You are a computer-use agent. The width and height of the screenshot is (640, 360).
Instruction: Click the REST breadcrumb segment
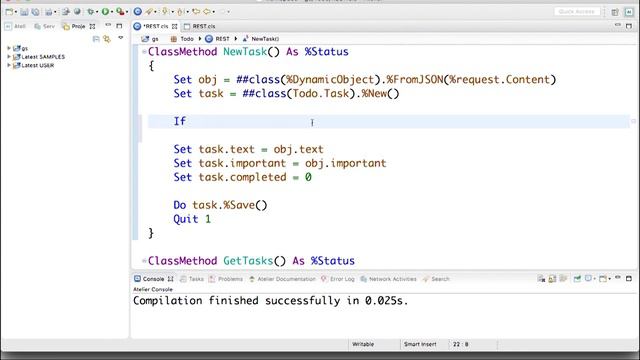217,39
